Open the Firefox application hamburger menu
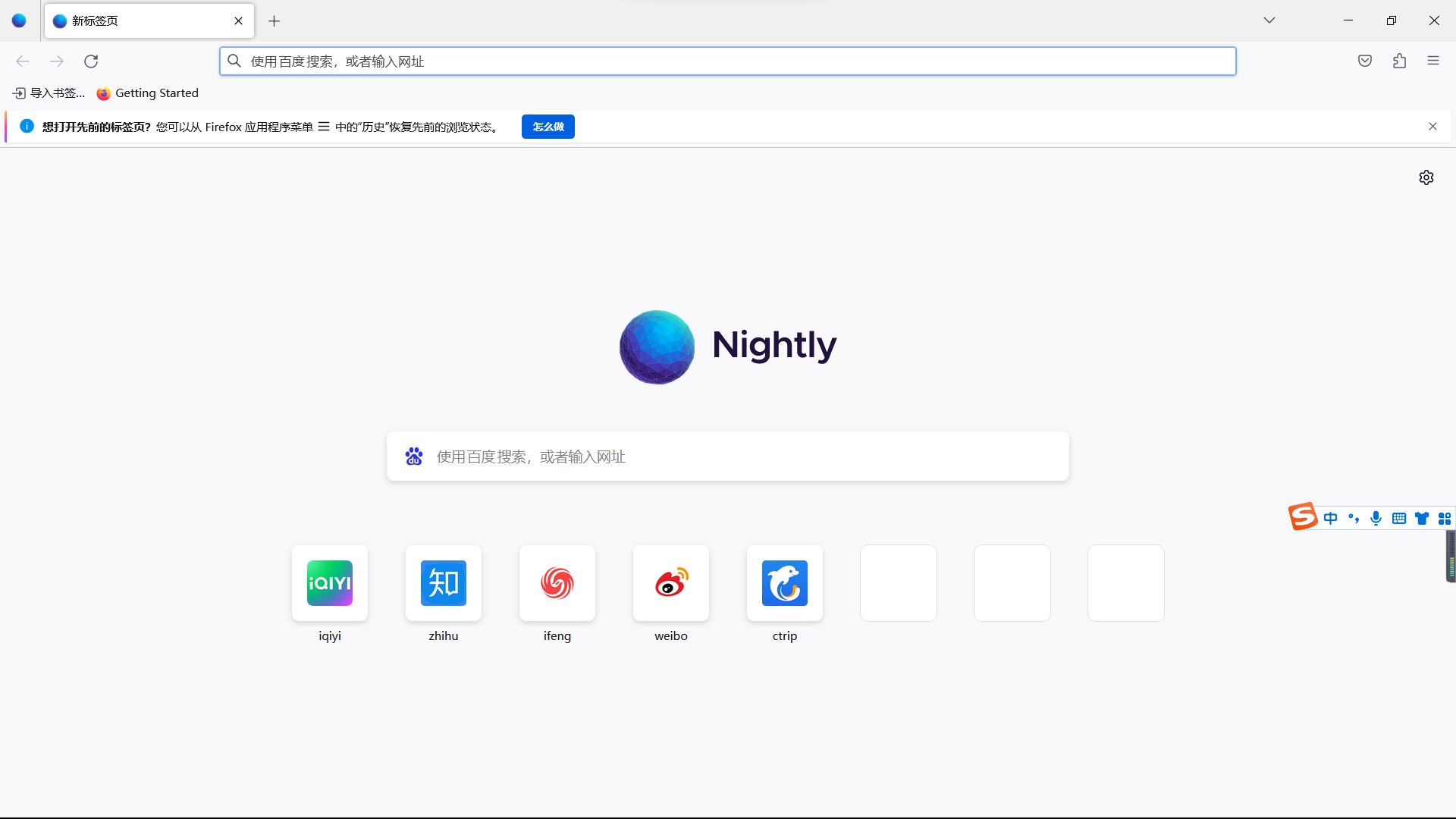 point(1433,61)
